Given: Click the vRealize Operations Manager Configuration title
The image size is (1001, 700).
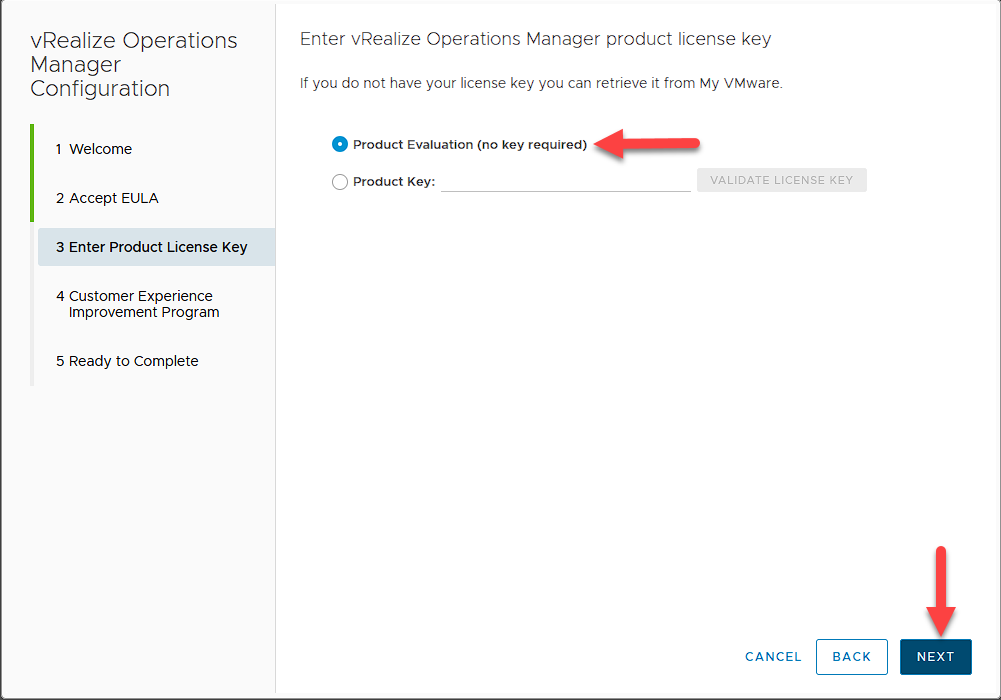Looking at the screenshot, I should pyautogui.click(x=133, y=65).
